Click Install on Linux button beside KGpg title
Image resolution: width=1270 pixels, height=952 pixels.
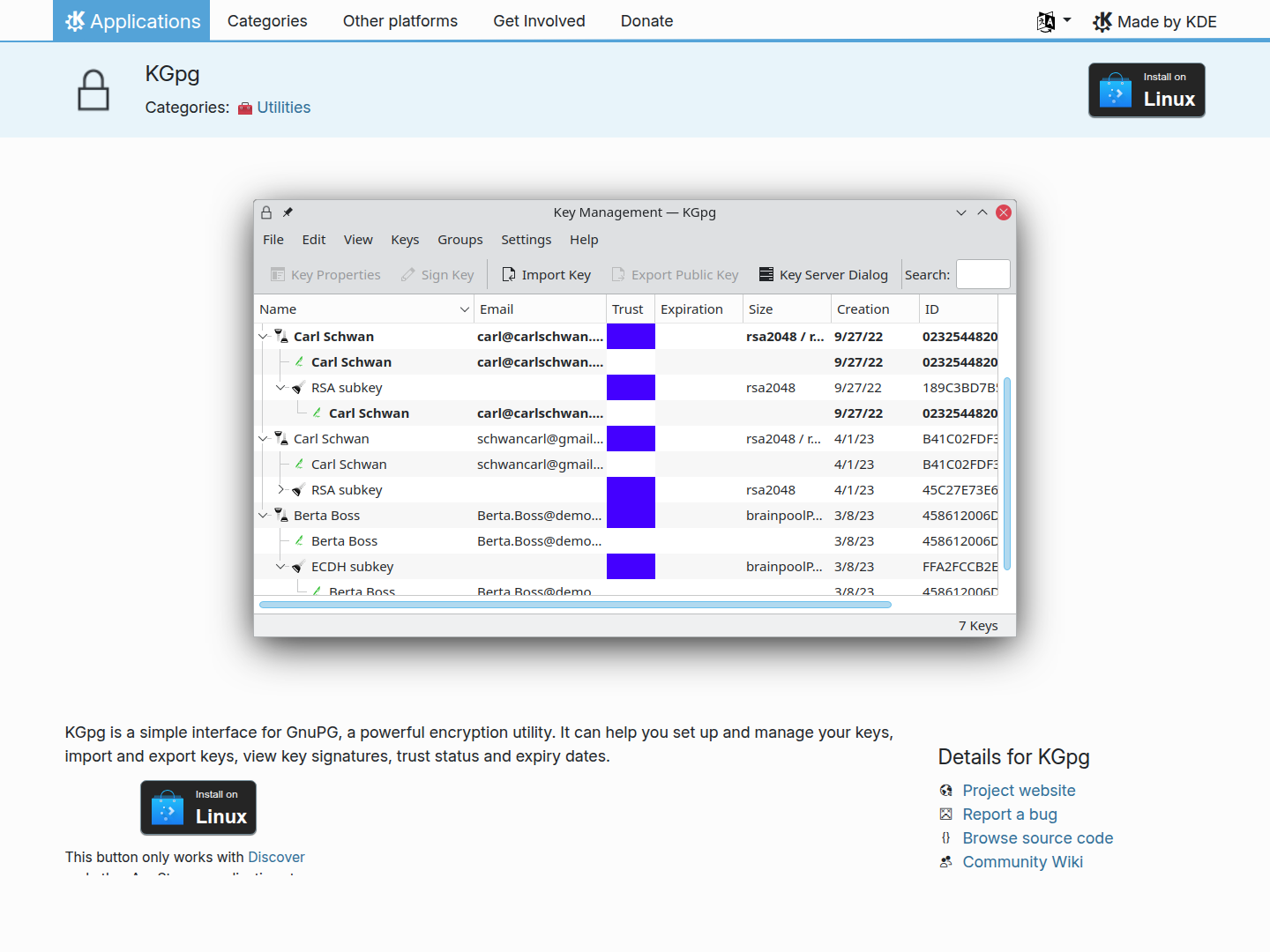click(1147, 90)
